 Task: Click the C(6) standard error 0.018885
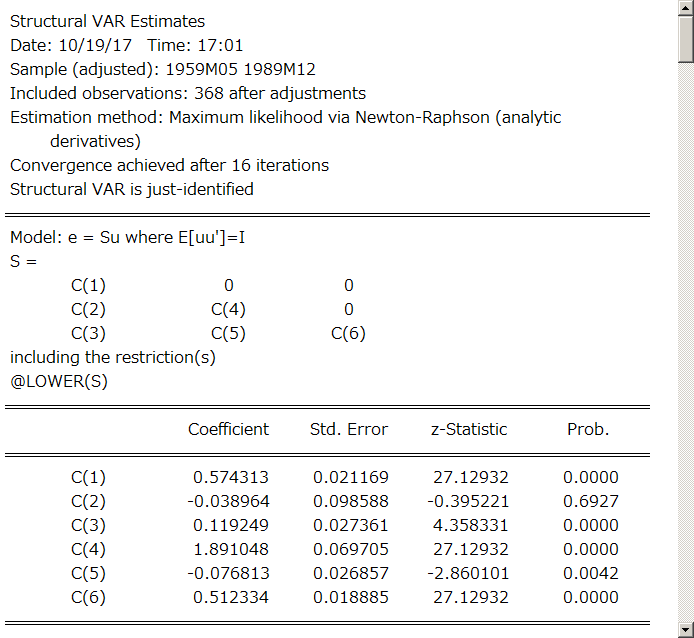[351, 597]
